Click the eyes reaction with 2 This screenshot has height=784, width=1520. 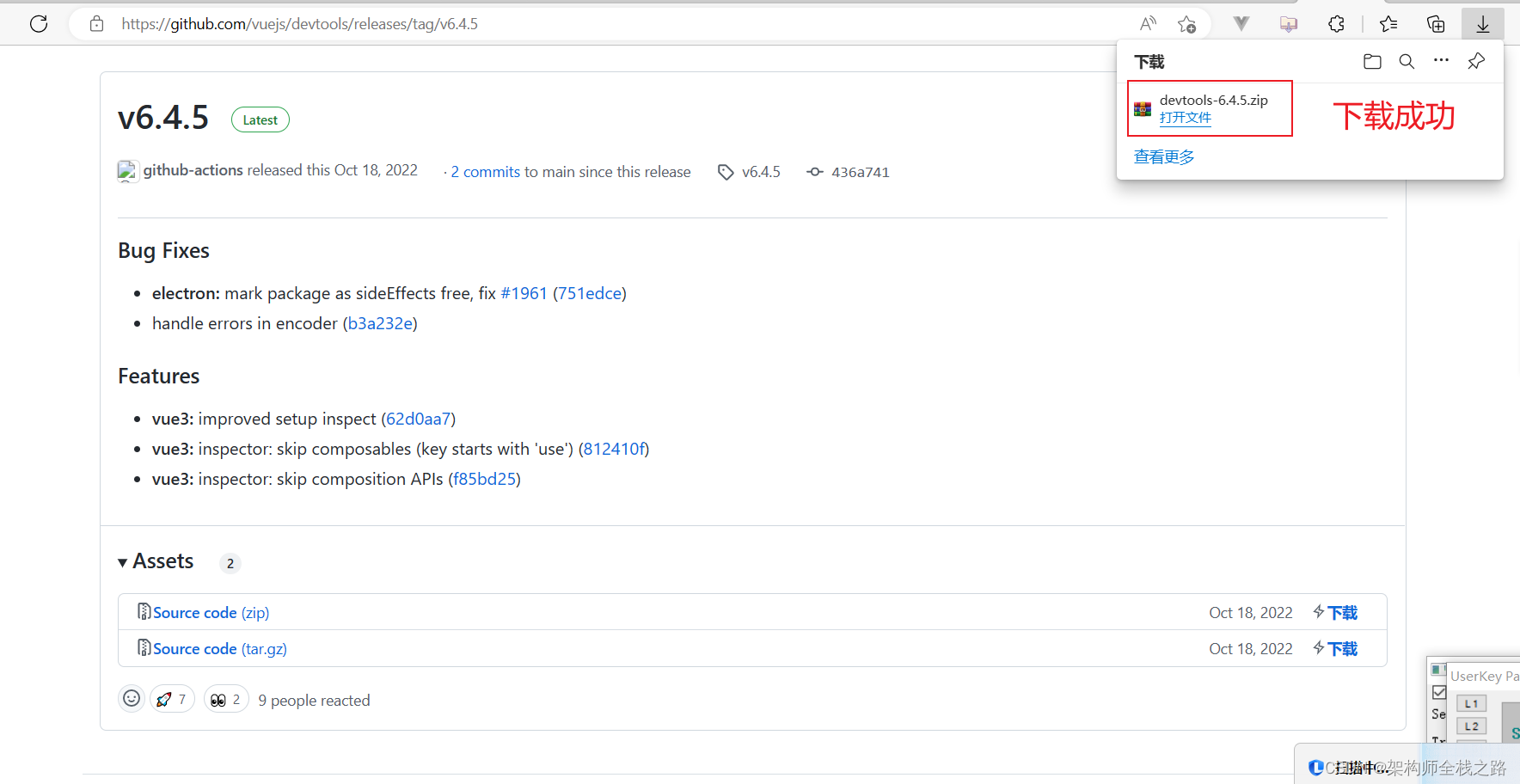point(226,699)
